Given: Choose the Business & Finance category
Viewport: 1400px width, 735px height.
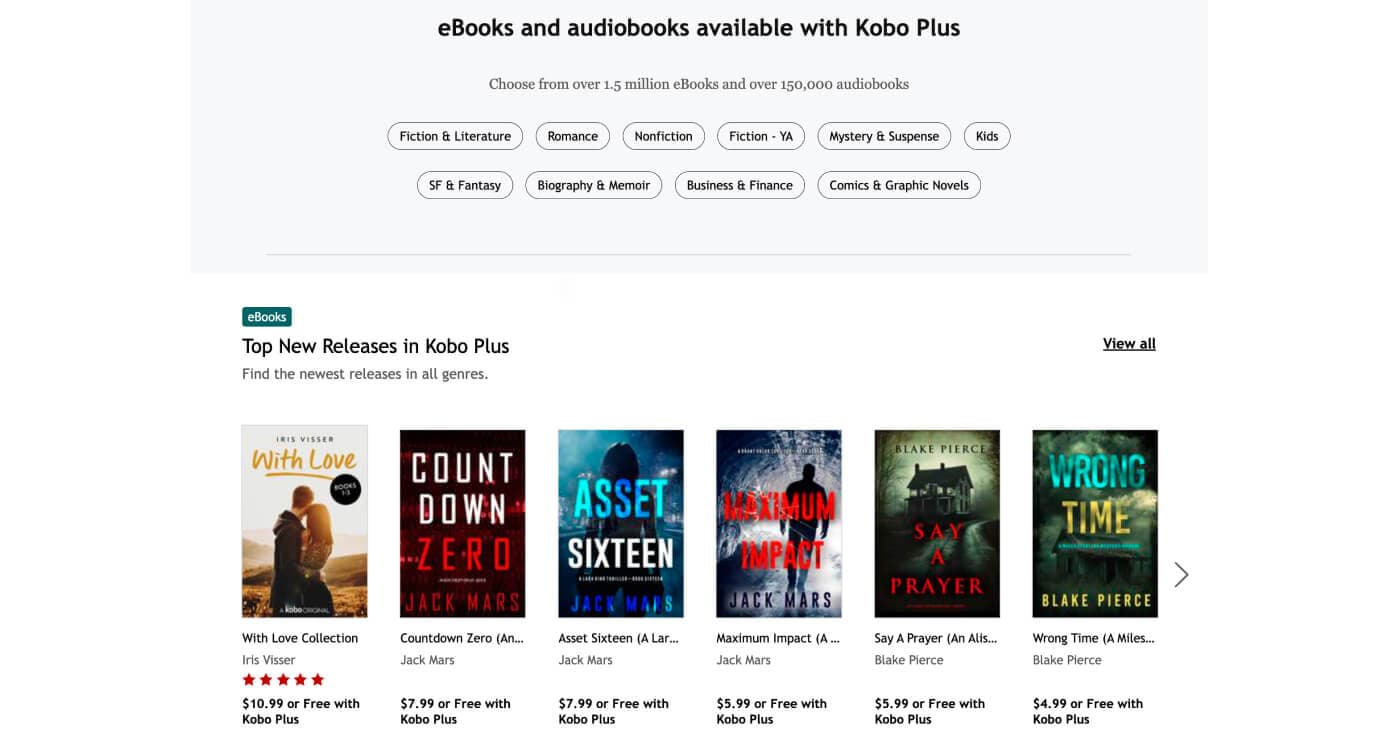Looking at the screenshot, I should 739,185.
